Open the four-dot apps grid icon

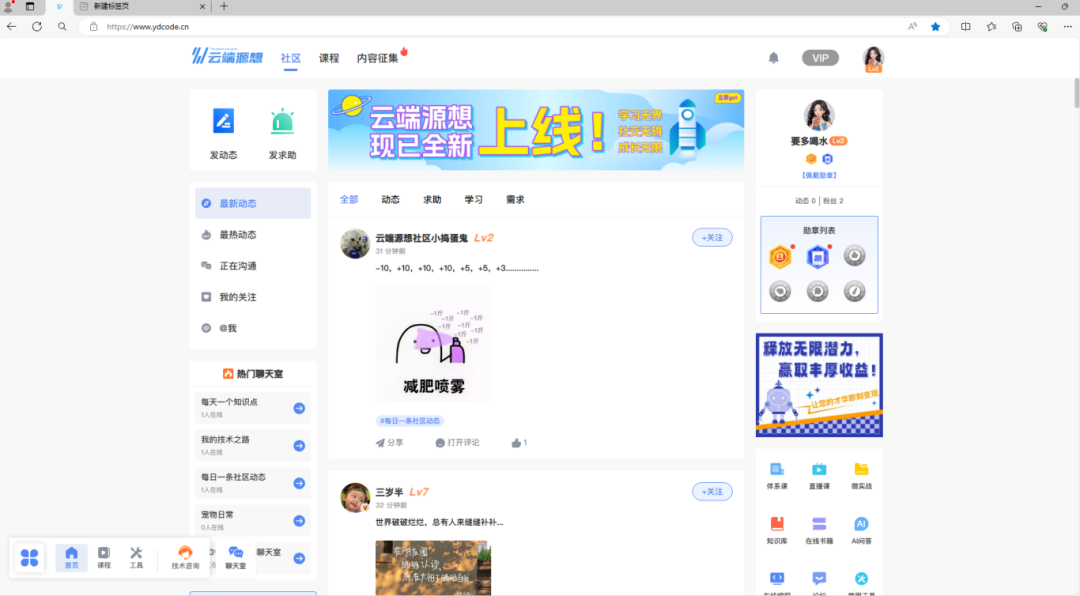click(29, 557)
